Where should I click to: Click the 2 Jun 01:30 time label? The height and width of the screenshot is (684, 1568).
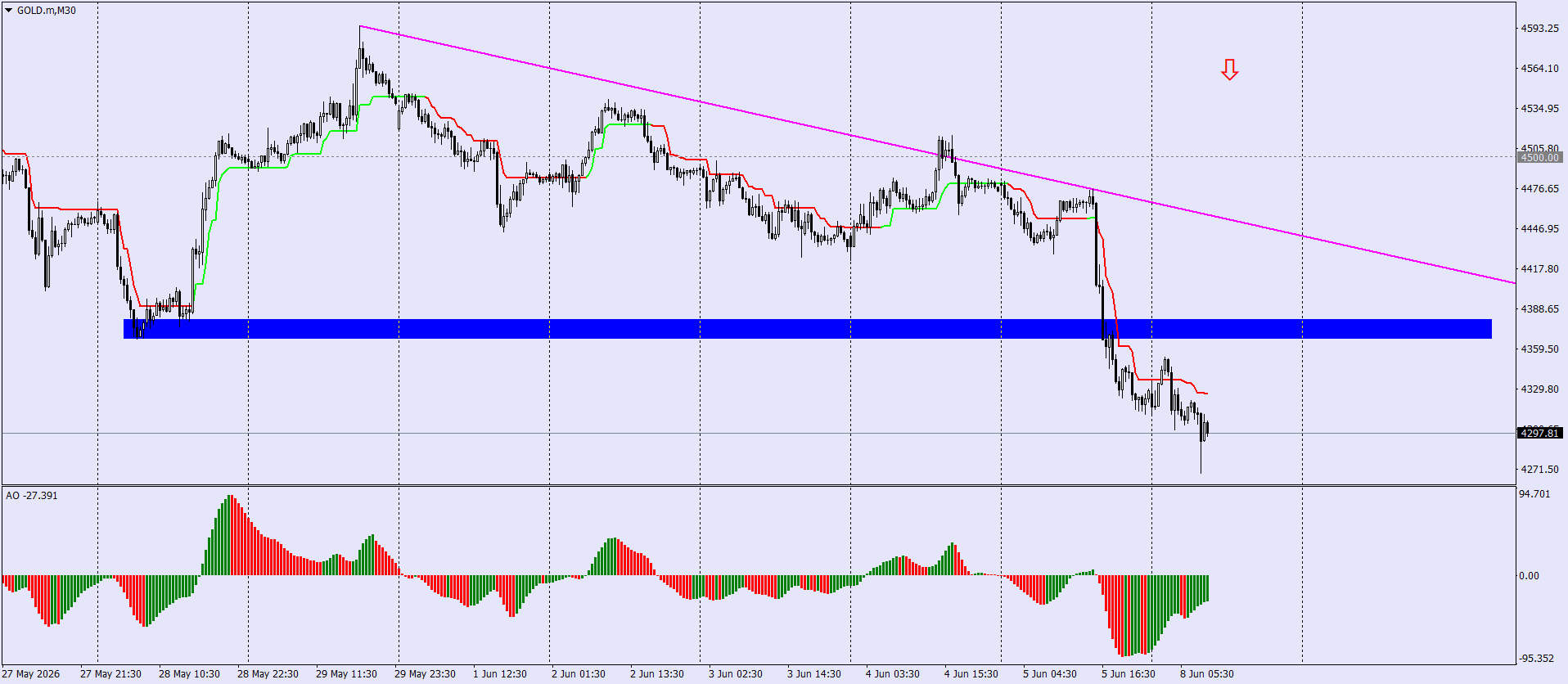click(x=579, y=674)
